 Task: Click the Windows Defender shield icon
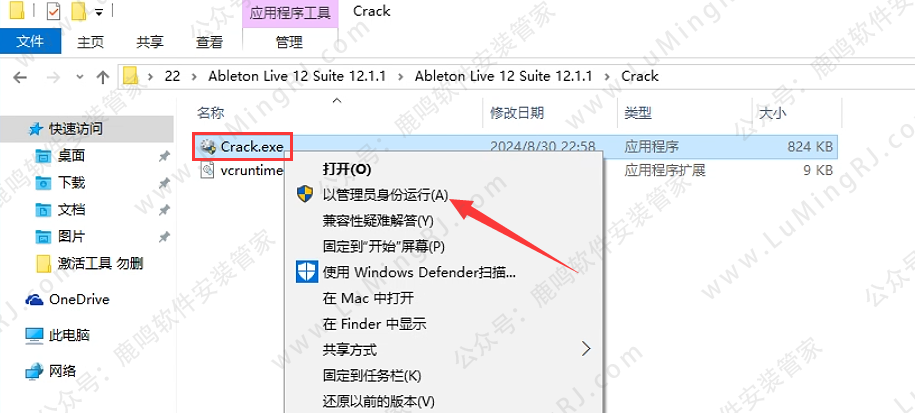(x=306, y=272)
